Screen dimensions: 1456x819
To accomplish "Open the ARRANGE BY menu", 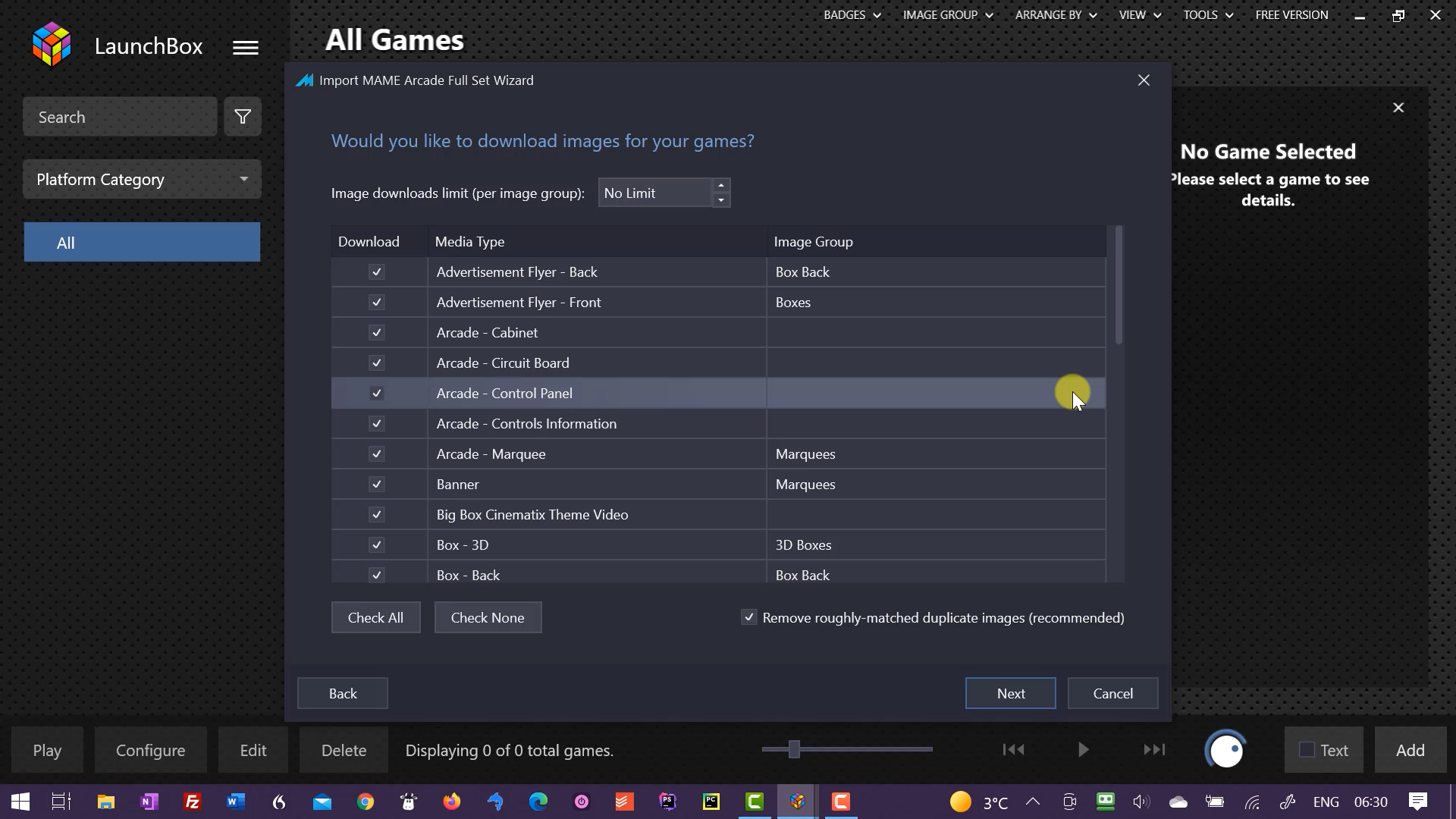I will [1056, 15].
